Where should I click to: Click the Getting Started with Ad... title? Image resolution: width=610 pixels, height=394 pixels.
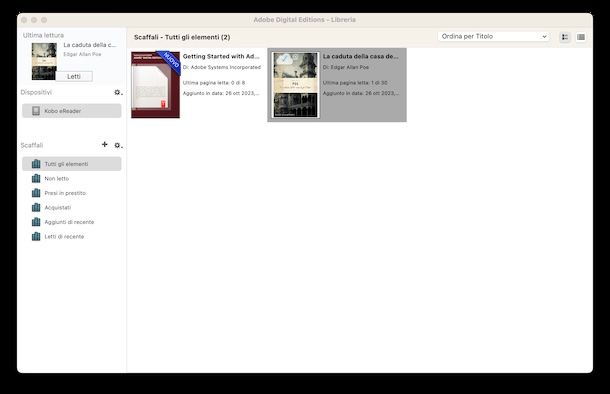click(x=221, y=56)
